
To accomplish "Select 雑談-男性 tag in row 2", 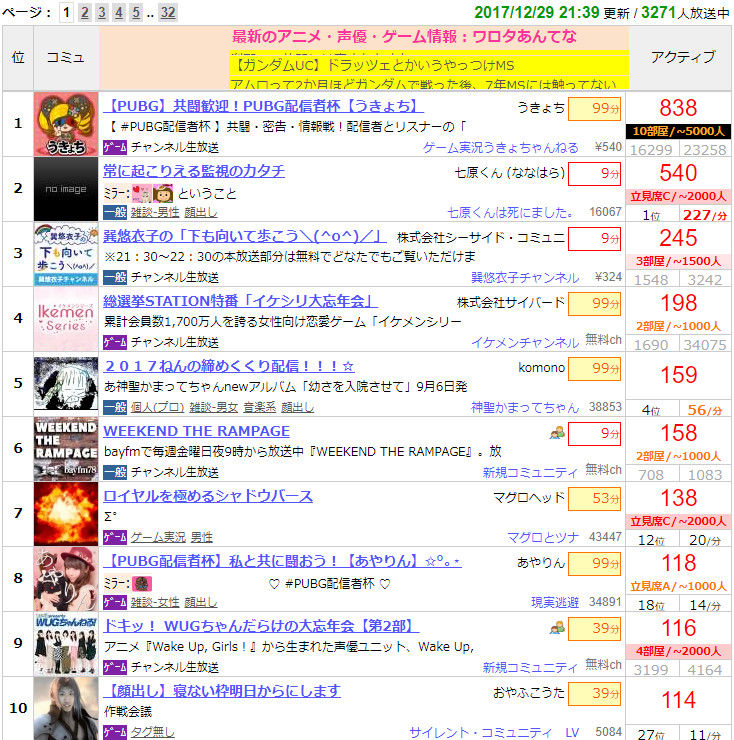I will (x=155, y=213).
